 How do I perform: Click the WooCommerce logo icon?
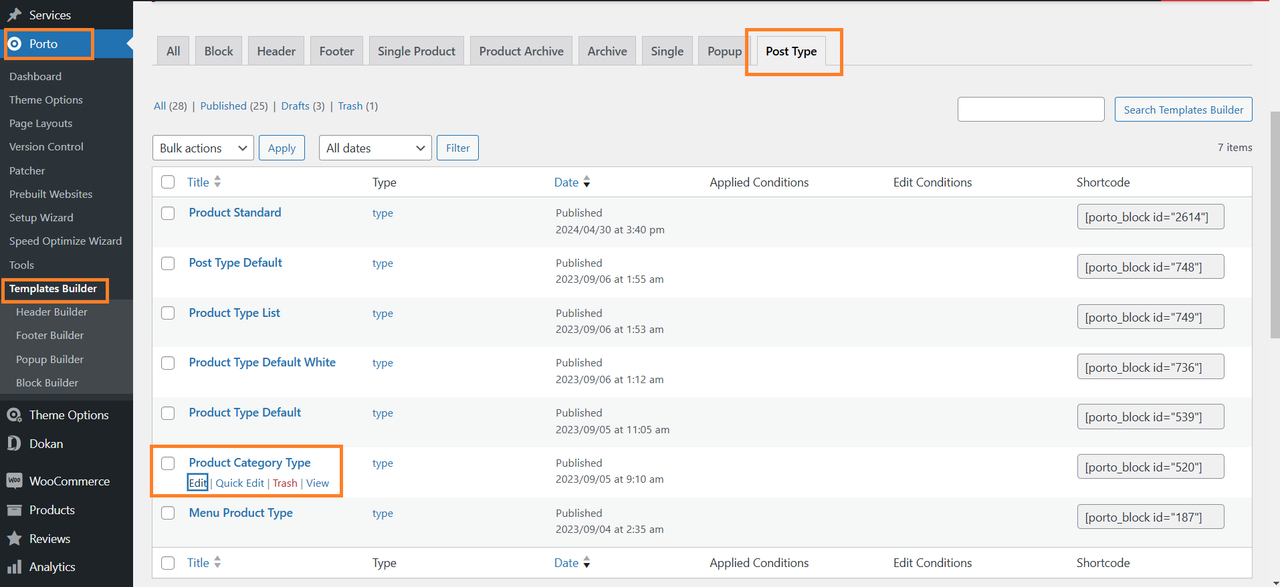pos(14,480)
